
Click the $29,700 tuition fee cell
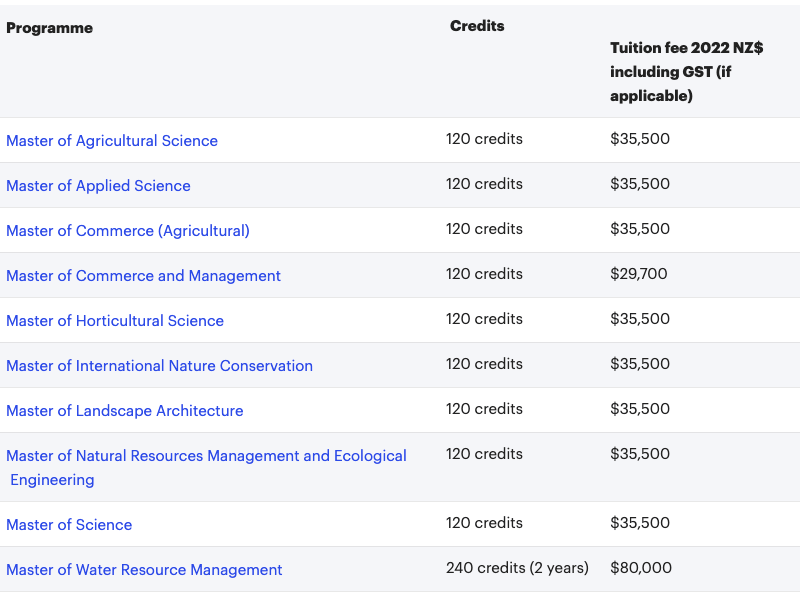point(639,274)
